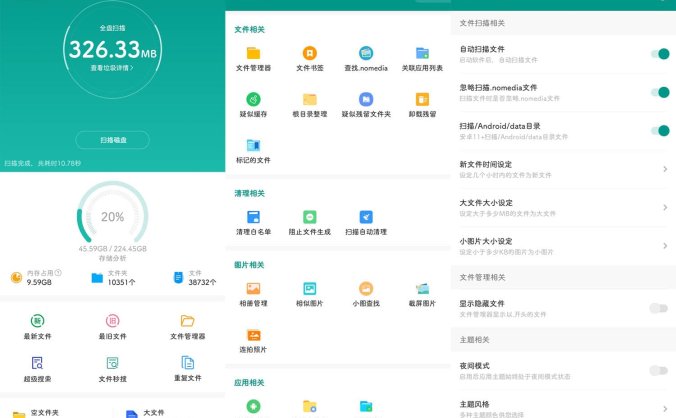Open the 相似图片 icon
The image size is (676, 418).
click(310, 288)
